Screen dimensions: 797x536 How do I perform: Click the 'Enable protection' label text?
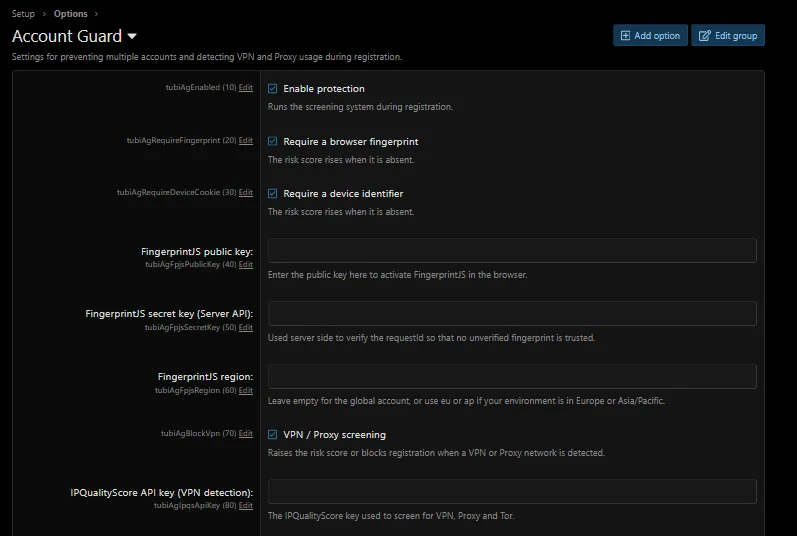point(324,88)
